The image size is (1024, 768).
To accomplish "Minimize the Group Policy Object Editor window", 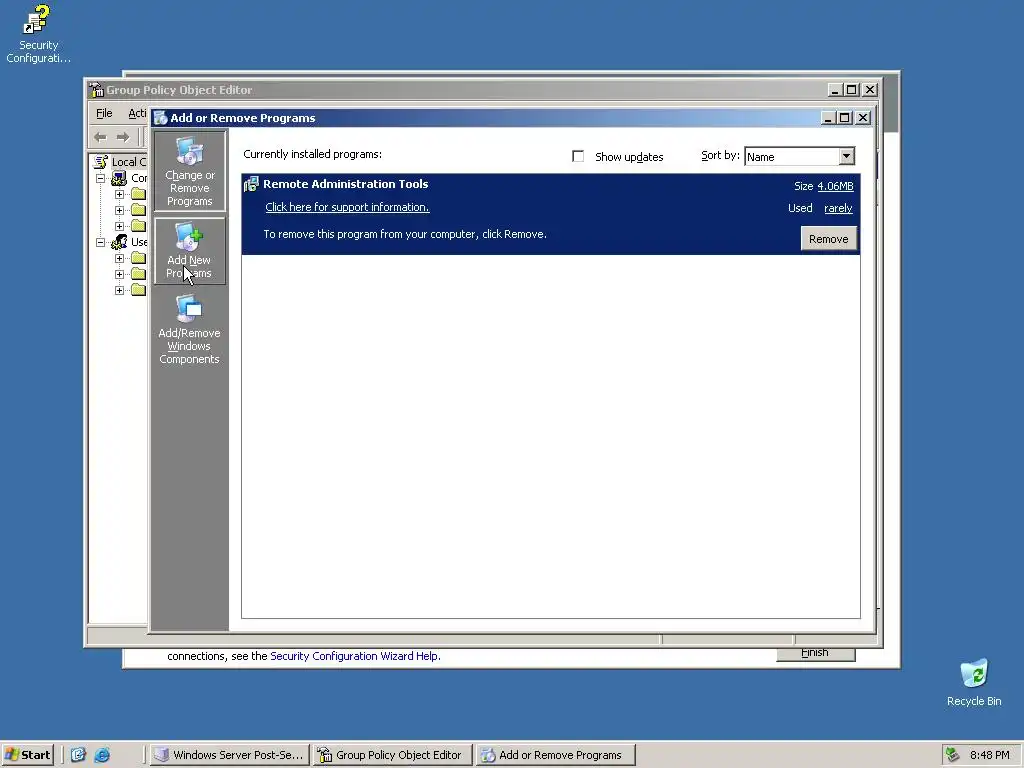I will point(835,89).
